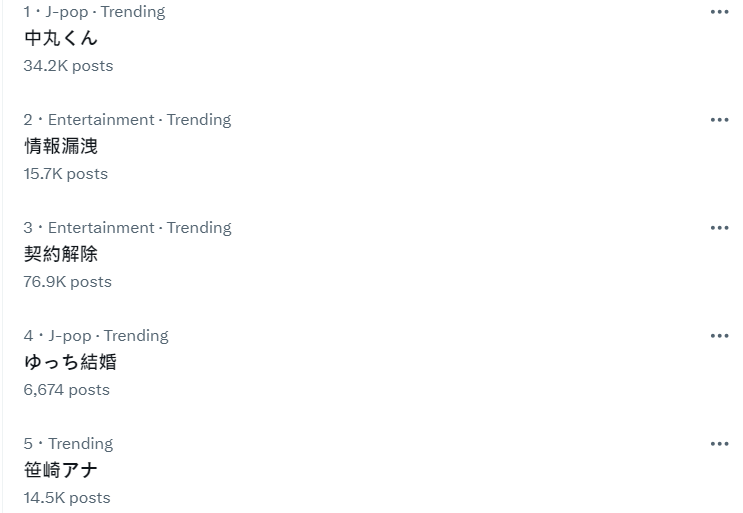Open the 笹崎アナ trending topic

61,470
